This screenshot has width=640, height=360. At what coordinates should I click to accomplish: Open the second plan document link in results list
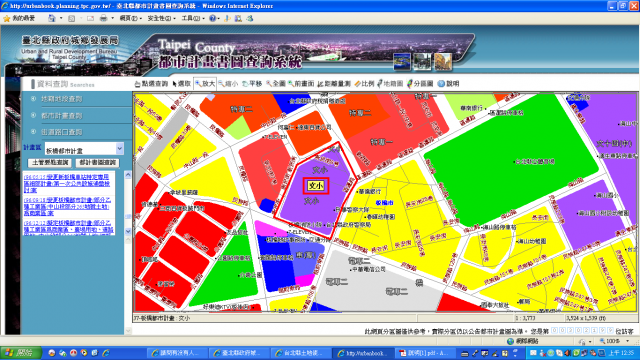pyautogui.click(x=67, y=207)
